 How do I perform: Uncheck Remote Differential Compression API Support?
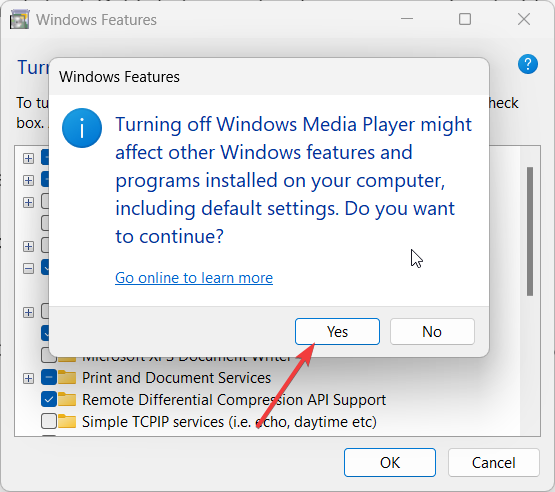[x=49, y=400]
